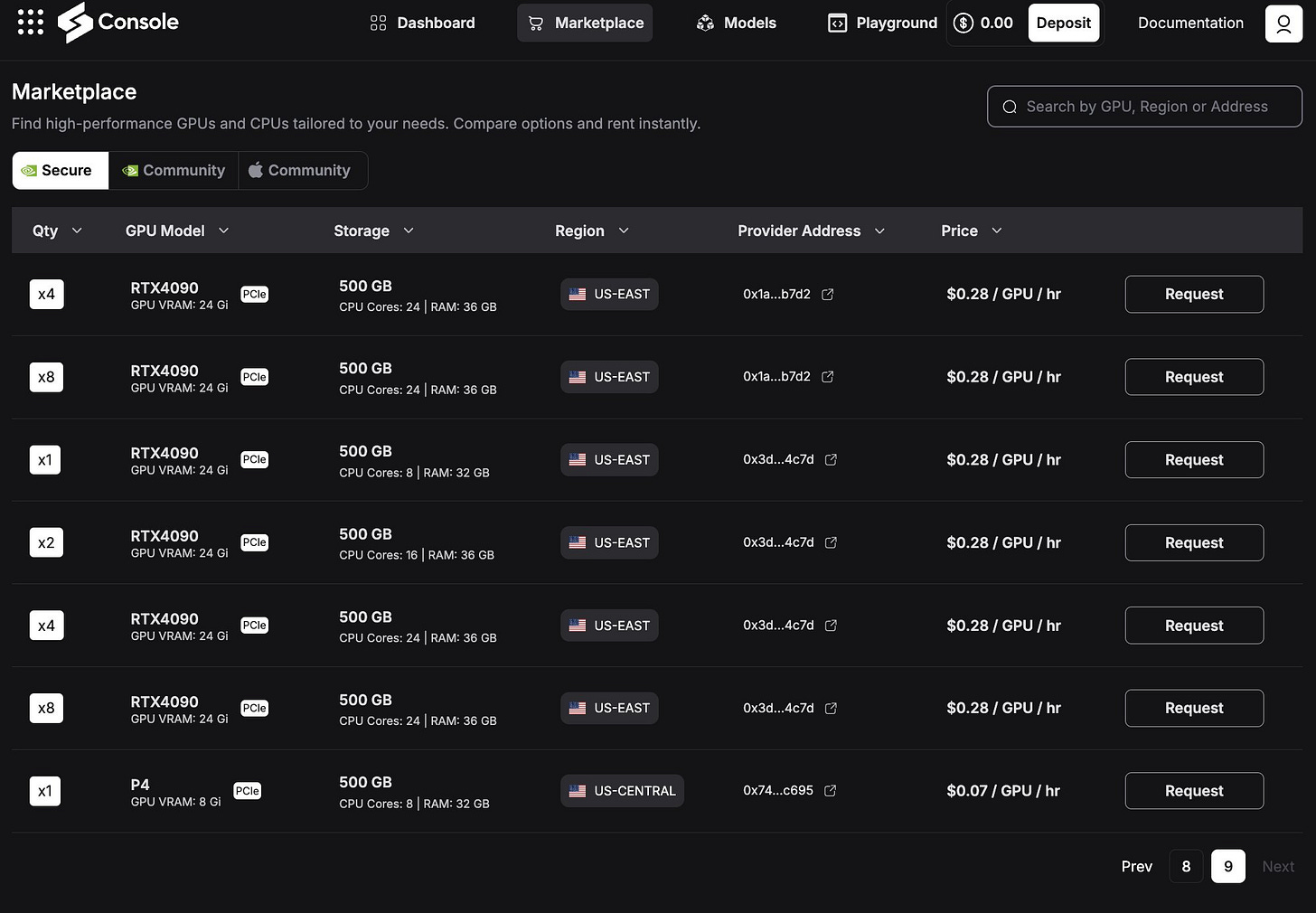Open external link for x4 0x1a...b7d2
This screenshot has height=913, width=1316.
(827, 295)
